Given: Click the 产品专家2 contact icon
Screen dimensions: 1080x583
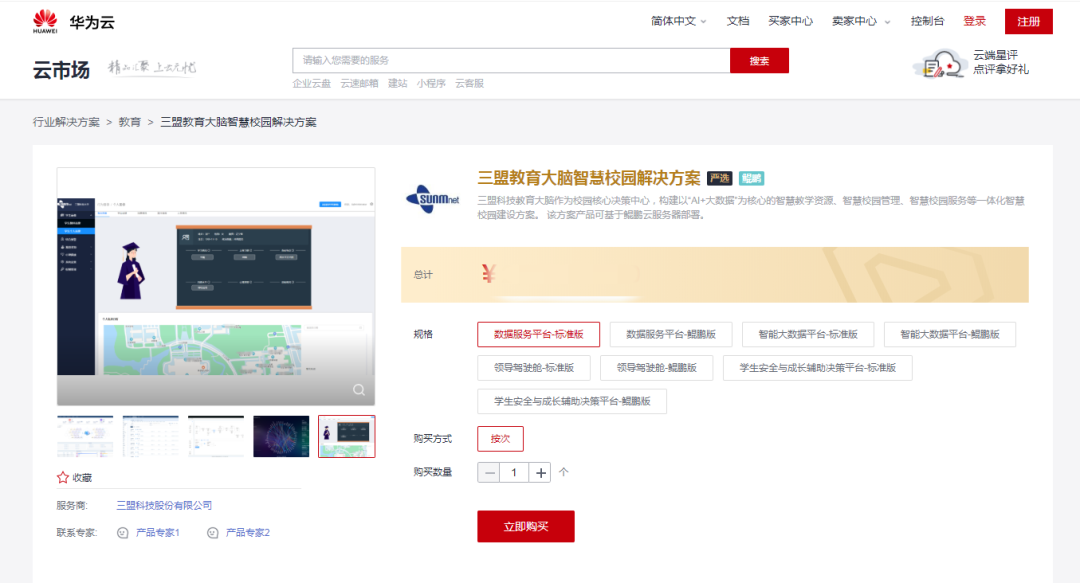Looking at the screenshot, I should [212, 533].
